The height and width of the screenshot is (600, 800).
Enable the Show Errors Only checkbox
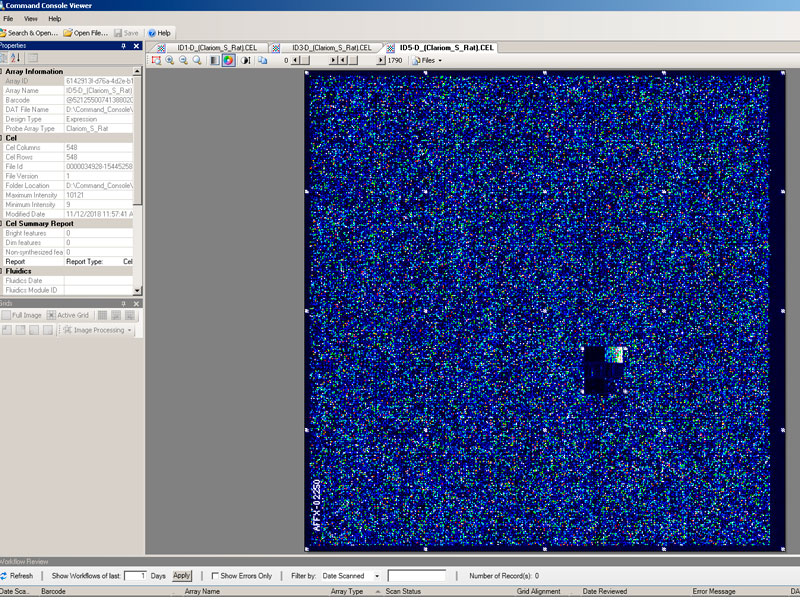click(216, 576)
